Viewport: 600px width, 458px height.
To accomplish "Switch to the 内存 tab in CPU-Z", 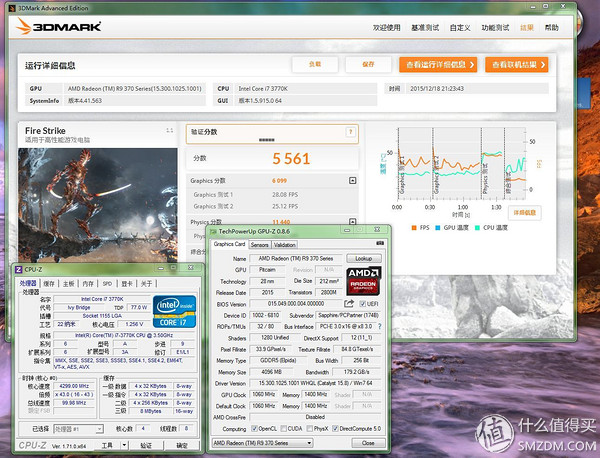I will [x=88, y=284].
